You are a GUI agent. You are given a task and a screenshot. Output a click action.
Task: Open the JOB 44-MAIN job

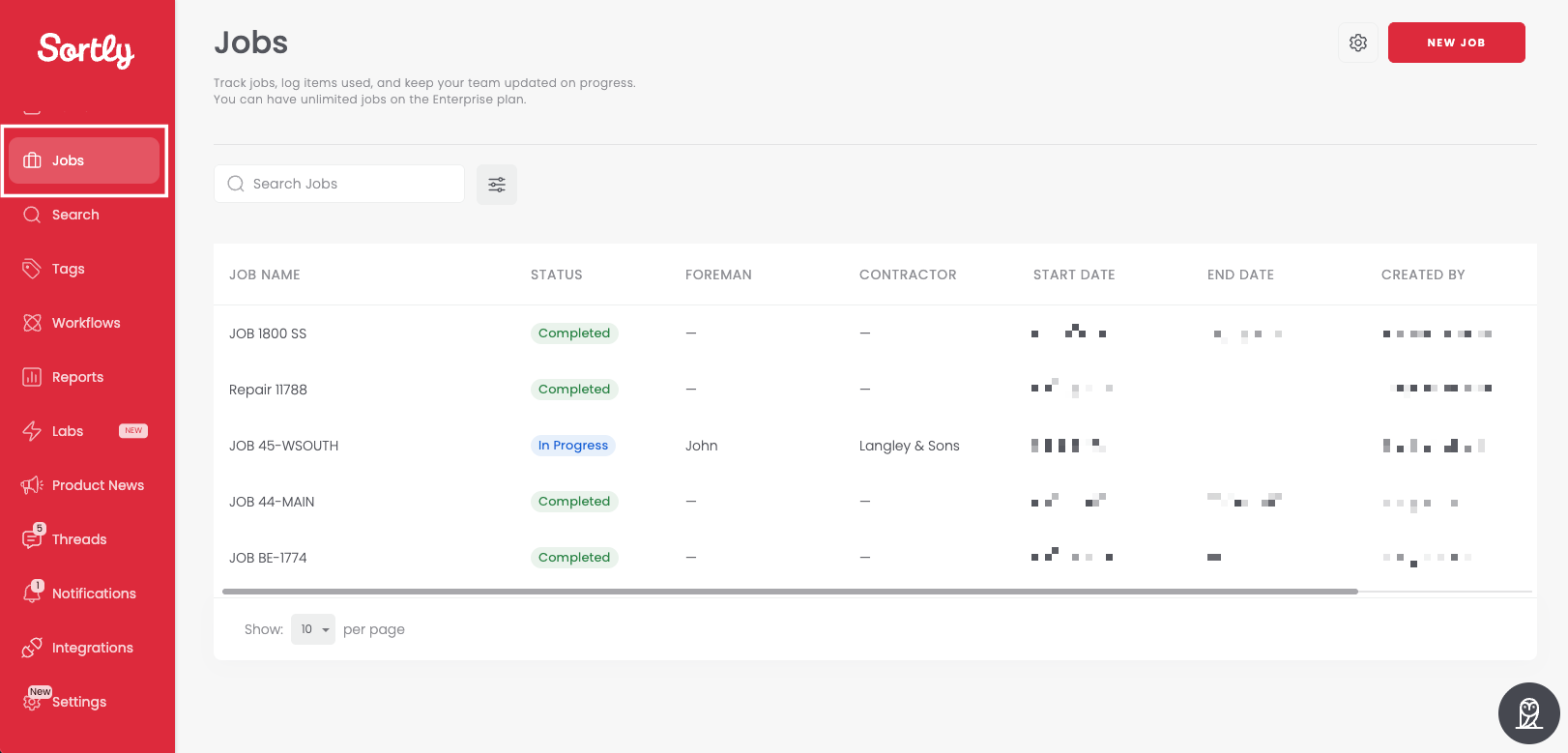pos(272,502)
